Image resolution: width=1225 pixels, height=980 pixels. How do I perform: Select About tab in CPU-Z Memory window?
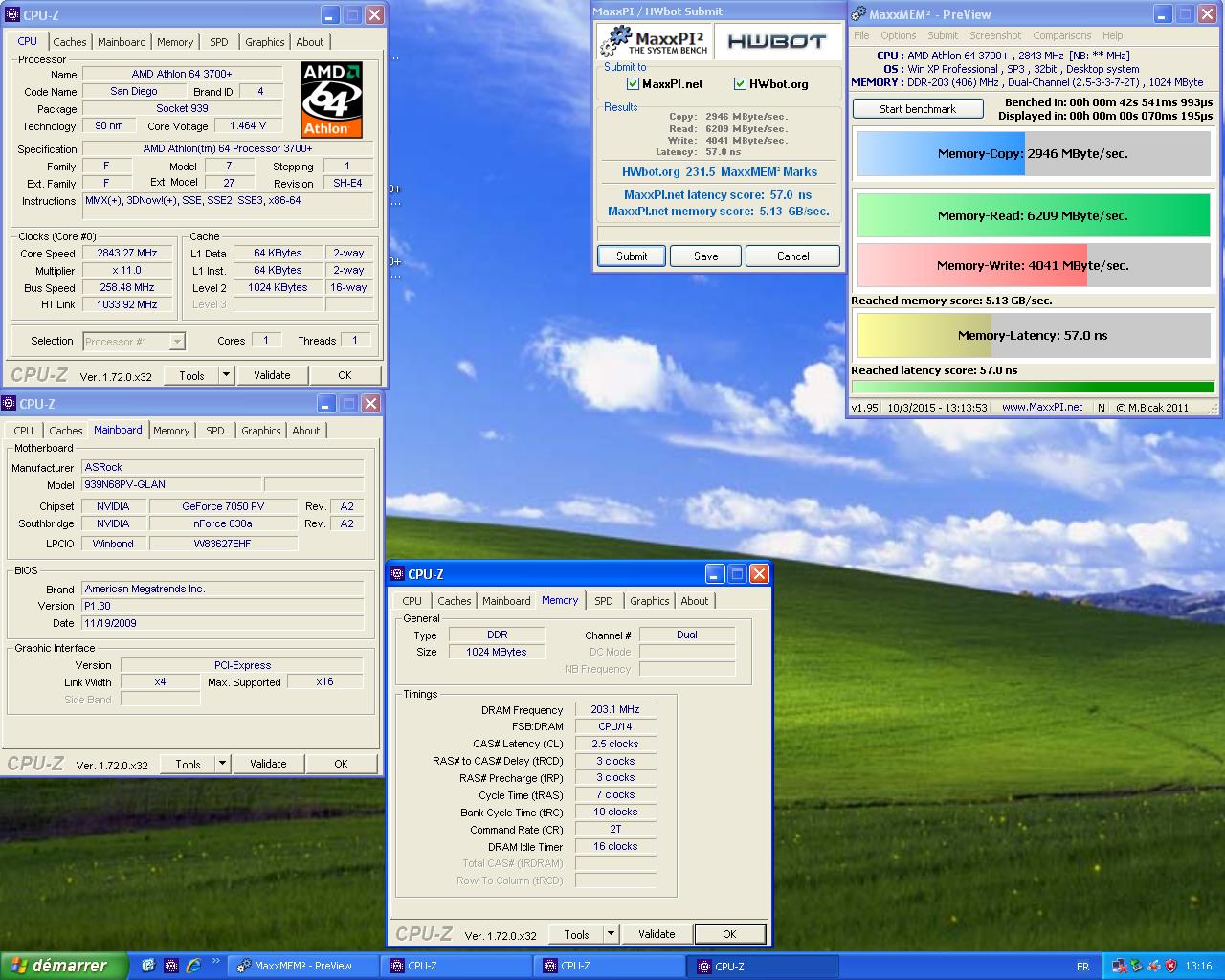tap(695, 601)
